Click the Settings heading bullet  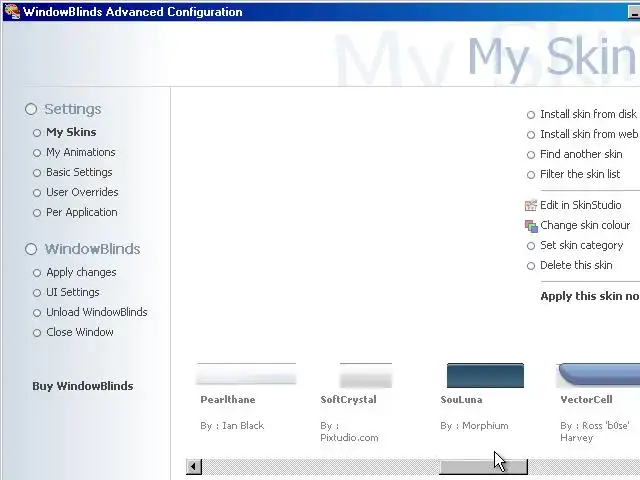[31, 109]
